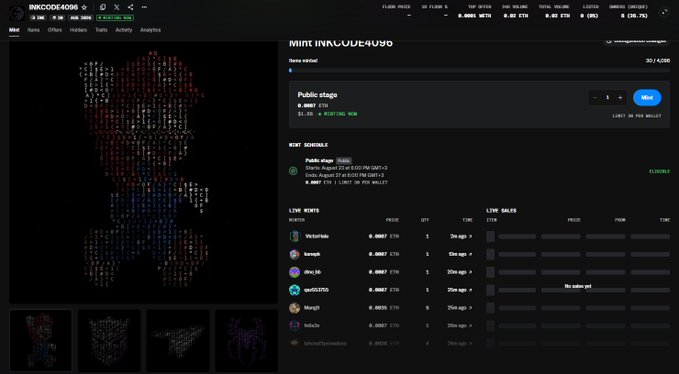Switch to the Traits tab
This screenshot has height=374, width=679.
101,30
